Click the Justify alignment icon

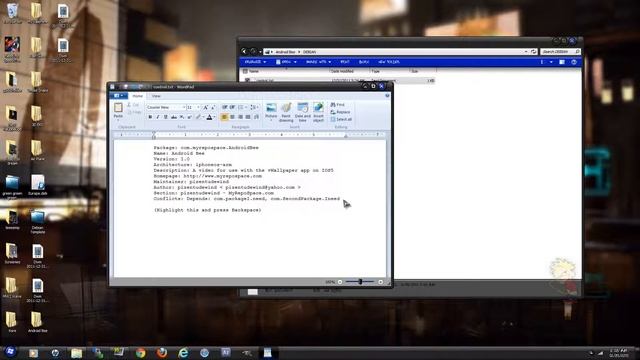[x=248, y=117]
